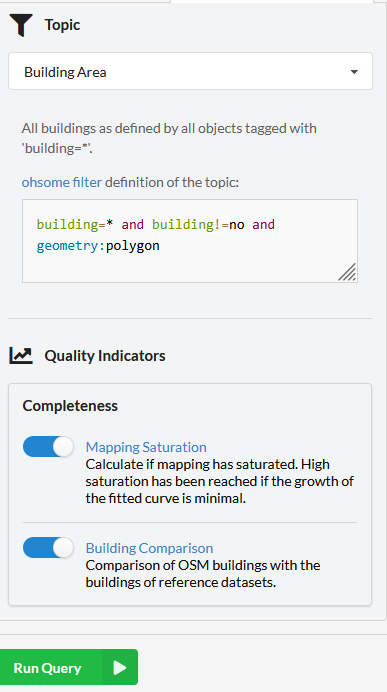This screenshot has height=692, width=387.
Task: Click the Completeness group title
Action: 70,406
